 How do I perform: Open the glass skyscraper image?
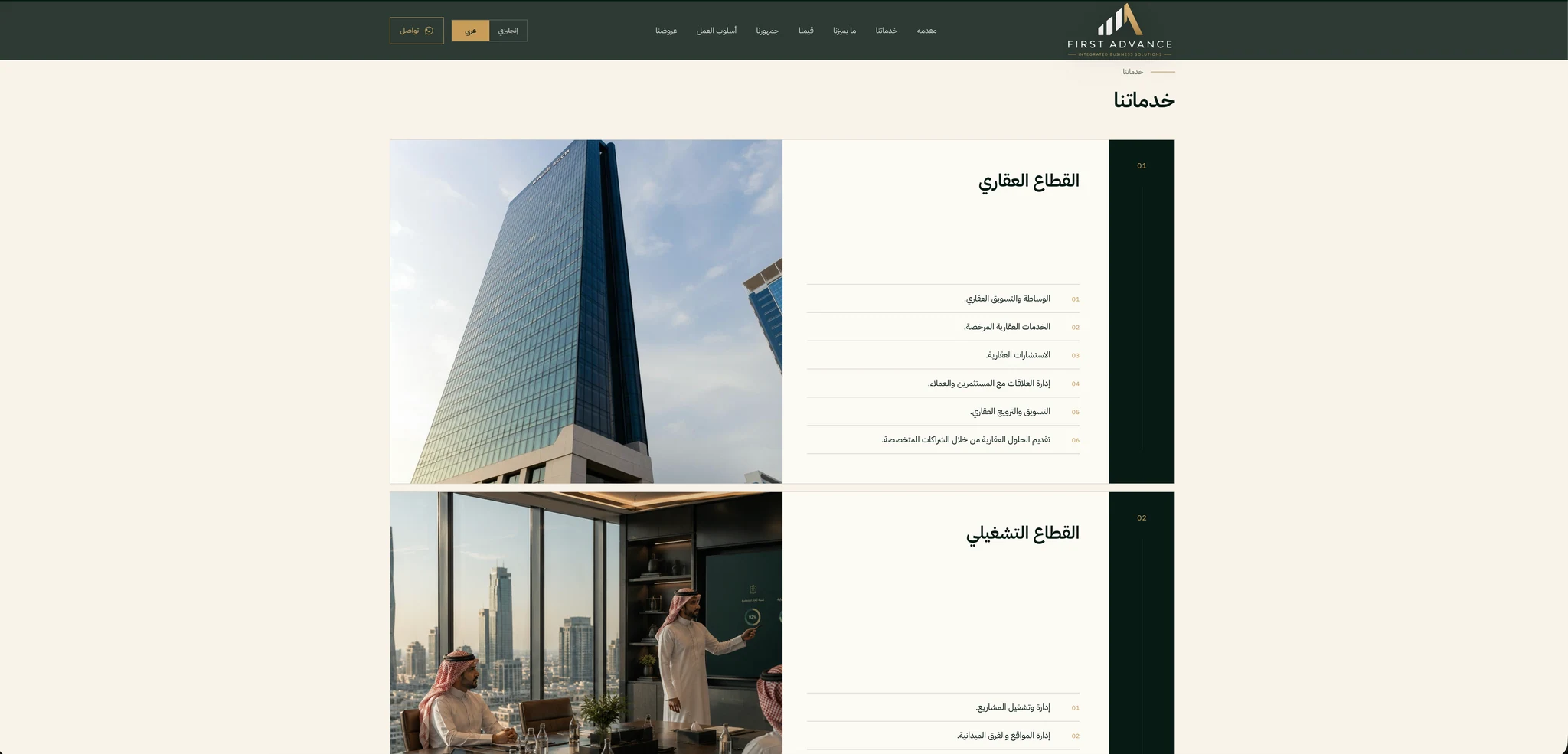(x=586, y=312)
